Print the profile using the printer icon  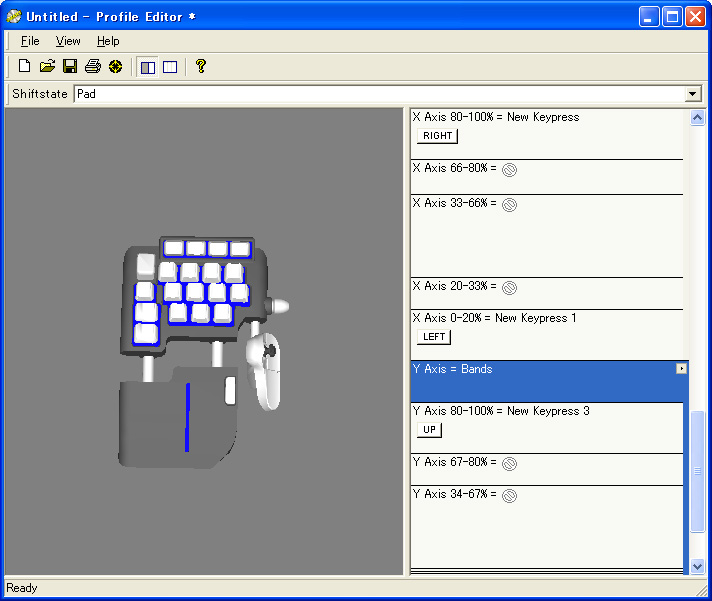pyautogui.click(x=93, y=67)
